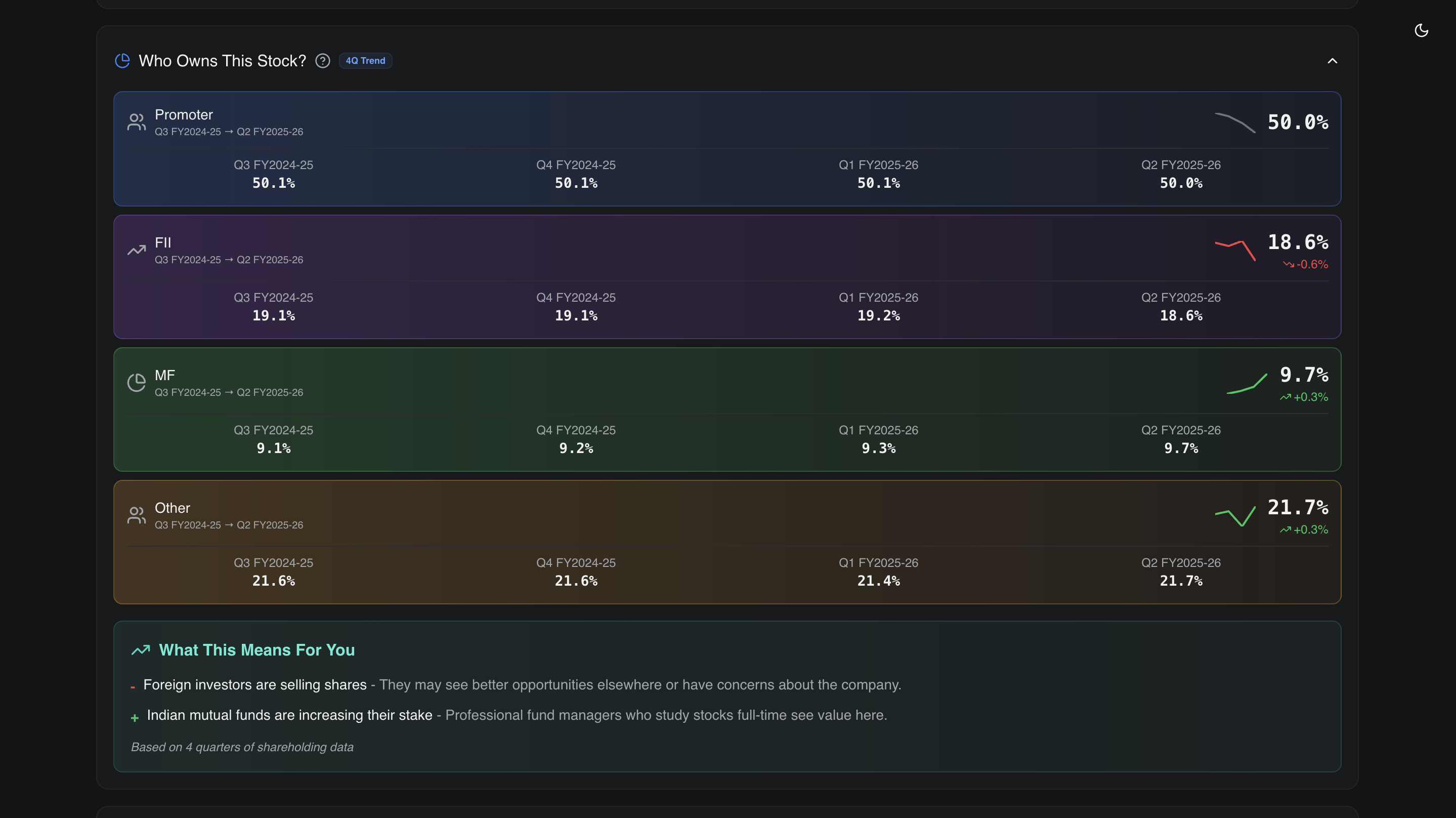Click the "Foreign investors are selling shares" insight
This screenshot has width=1456, height=818.
pyautogui.click(x=255, y=684)
